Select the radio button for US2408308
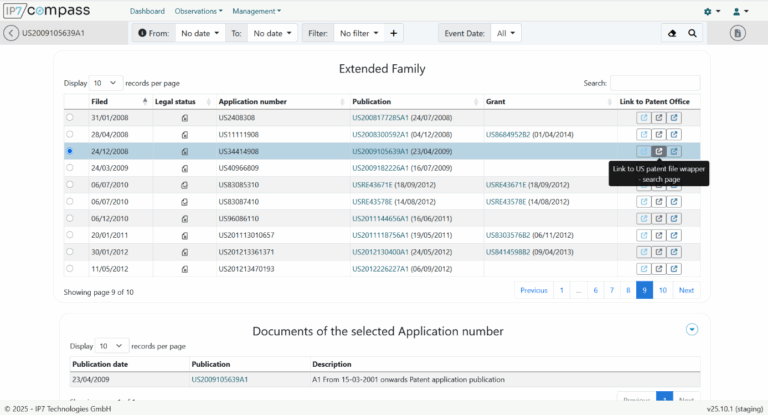The width and height of the screenshot is (768, 415). (x=69, y=118)
